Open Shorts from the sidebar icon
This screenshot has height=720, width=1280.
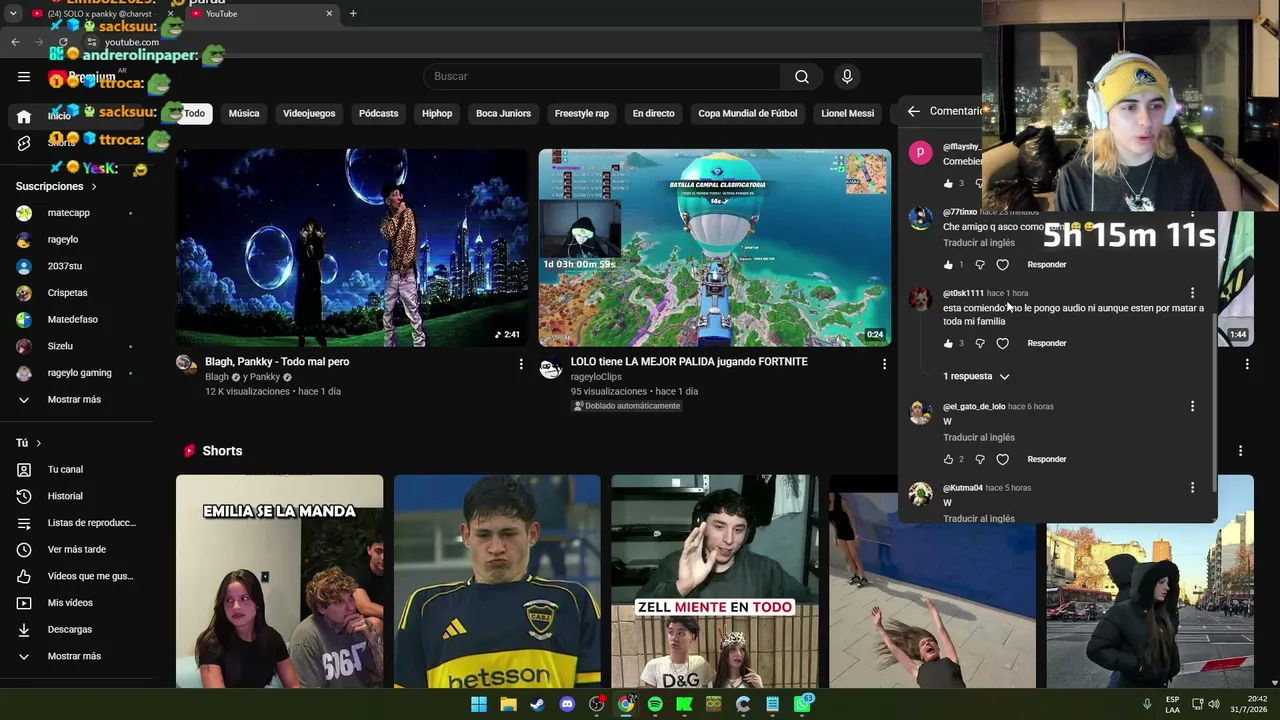point(24,143)
